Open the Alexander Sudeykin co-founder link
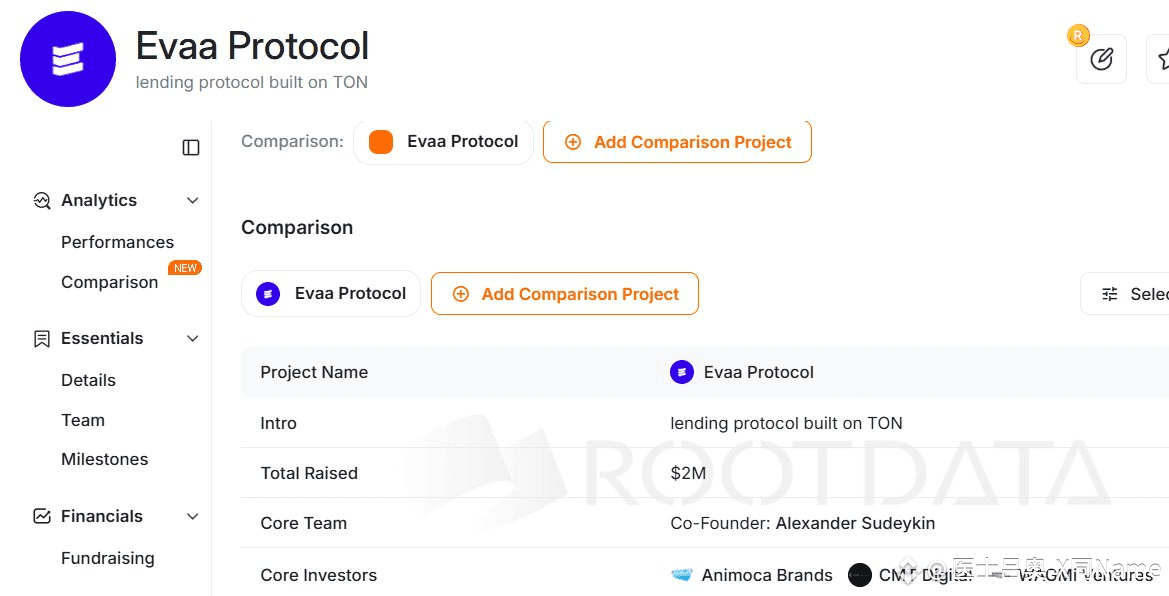Screen dimensions: 1169x596 click(855, 523)
